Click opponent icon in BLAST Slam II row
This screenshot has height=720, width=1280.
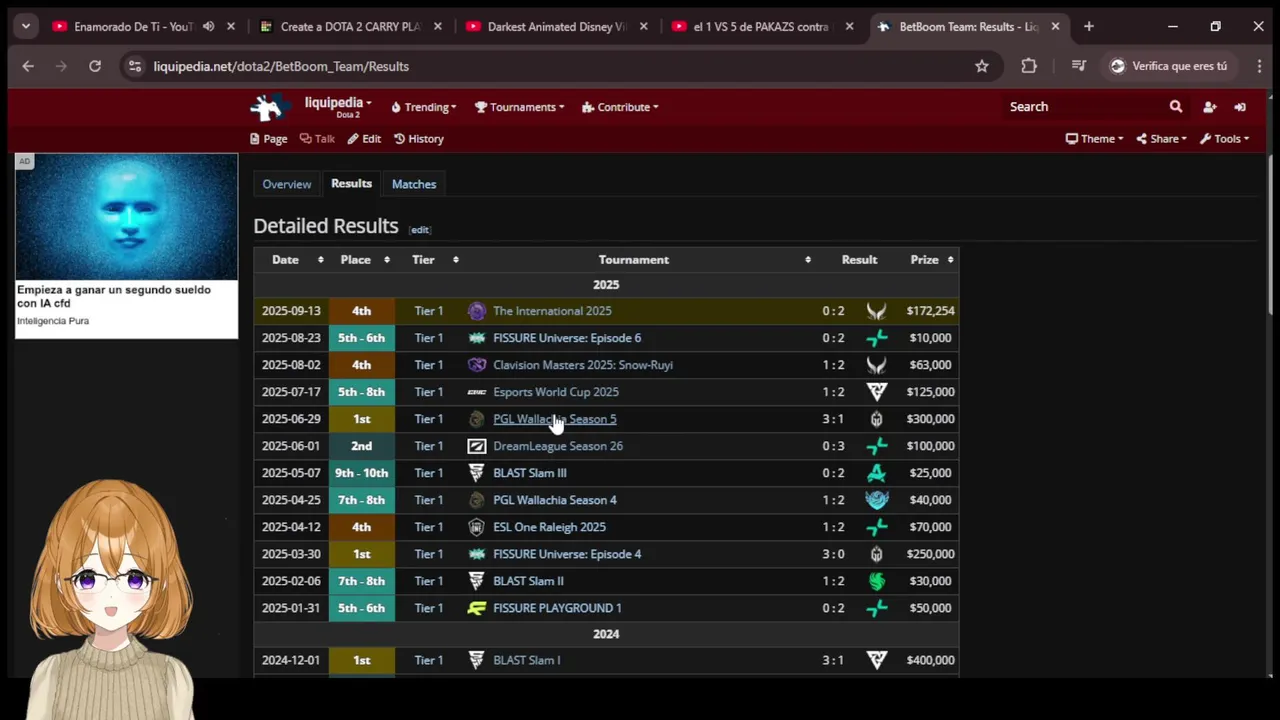[876, 581]
